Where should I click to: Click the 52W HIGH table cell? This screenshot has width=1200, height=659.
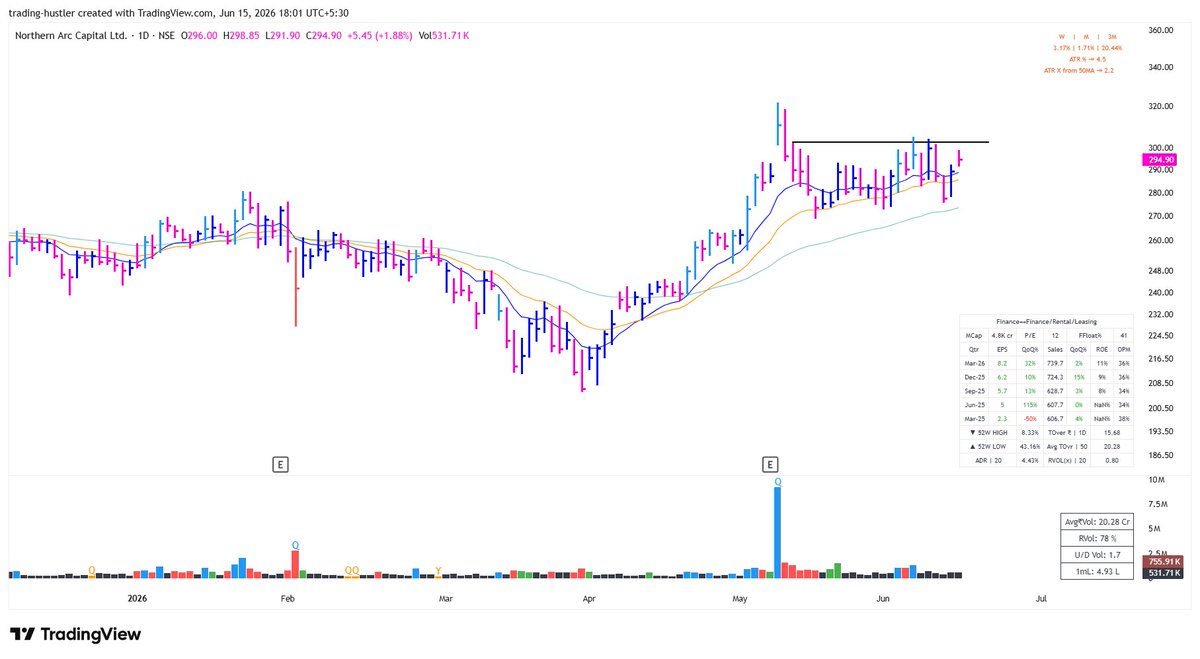[988, 432]
